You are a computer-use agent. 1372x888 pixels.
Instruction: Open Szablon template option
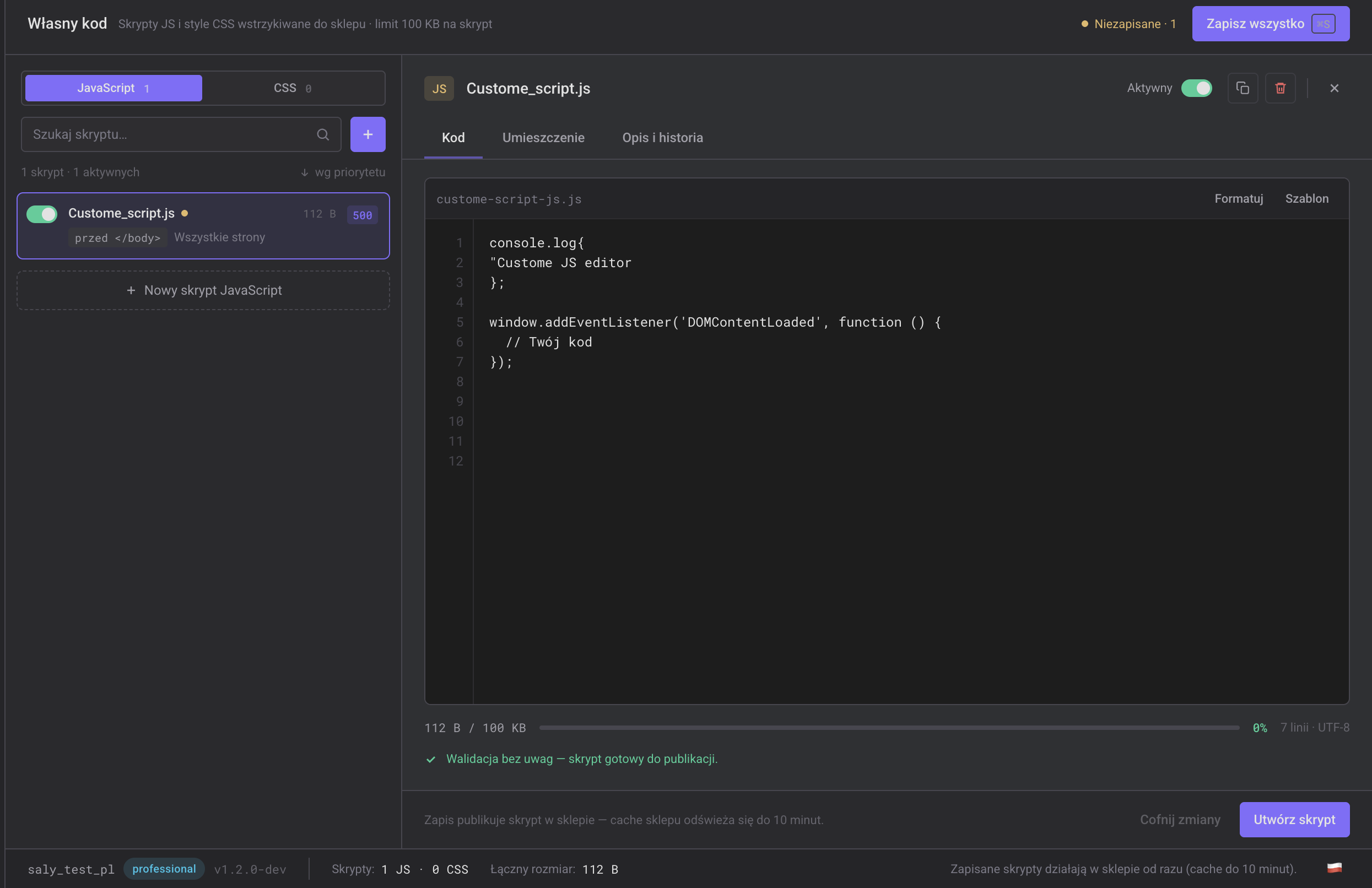pos(1306,199)
